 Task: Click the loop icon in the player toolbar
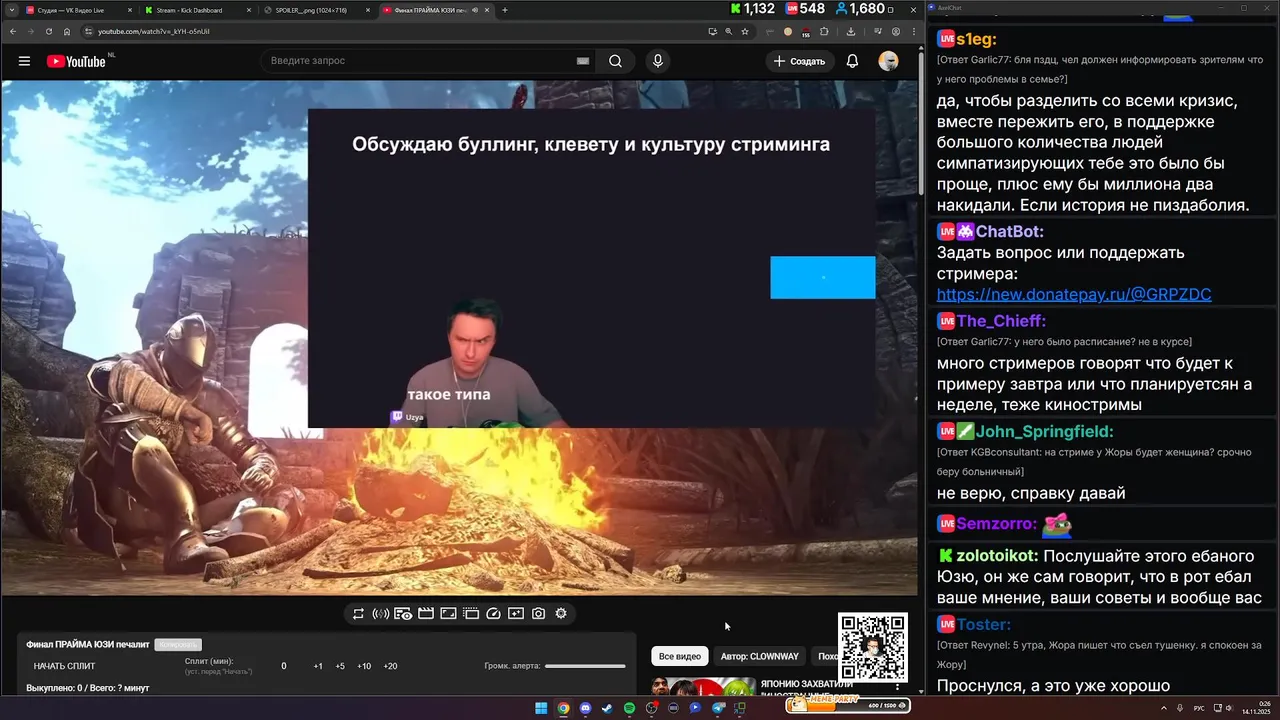pyautogui.click(x=358, y=614)
